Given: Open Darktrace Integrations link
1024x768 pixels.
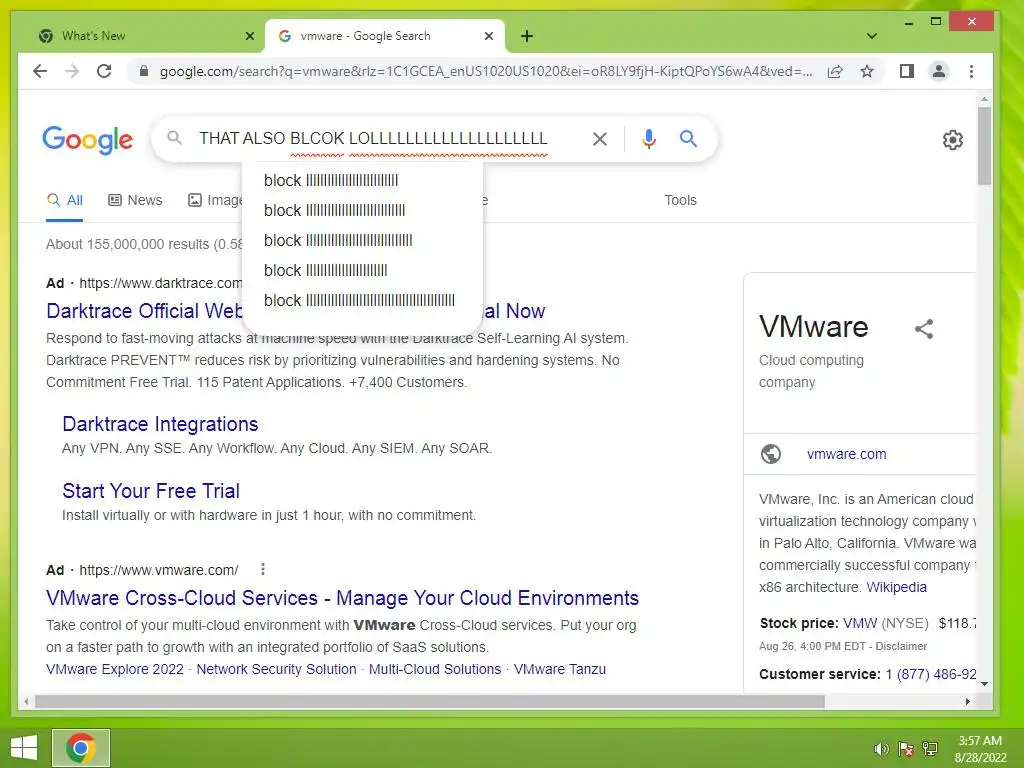Looking at the screenshot, I should click(160, 424).
